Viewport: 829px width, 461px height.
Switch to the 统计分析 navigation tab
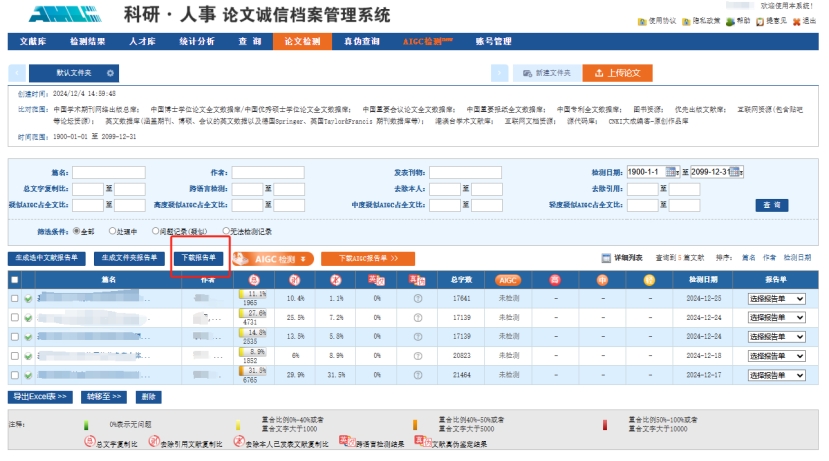[x=196, y=41]
